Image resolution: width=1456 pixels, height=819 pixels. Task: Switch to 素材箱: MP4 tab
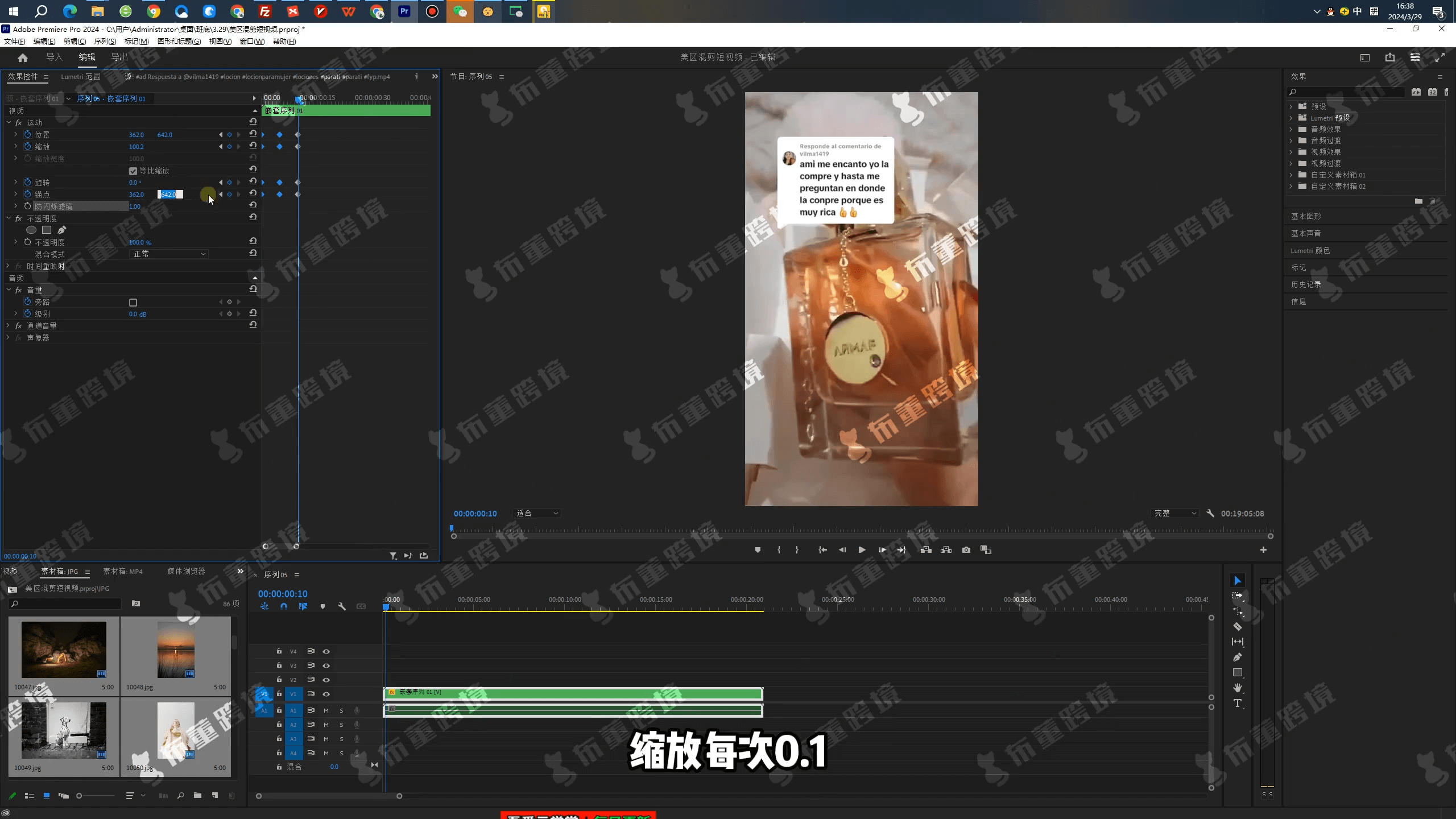[x=123, y=571]
